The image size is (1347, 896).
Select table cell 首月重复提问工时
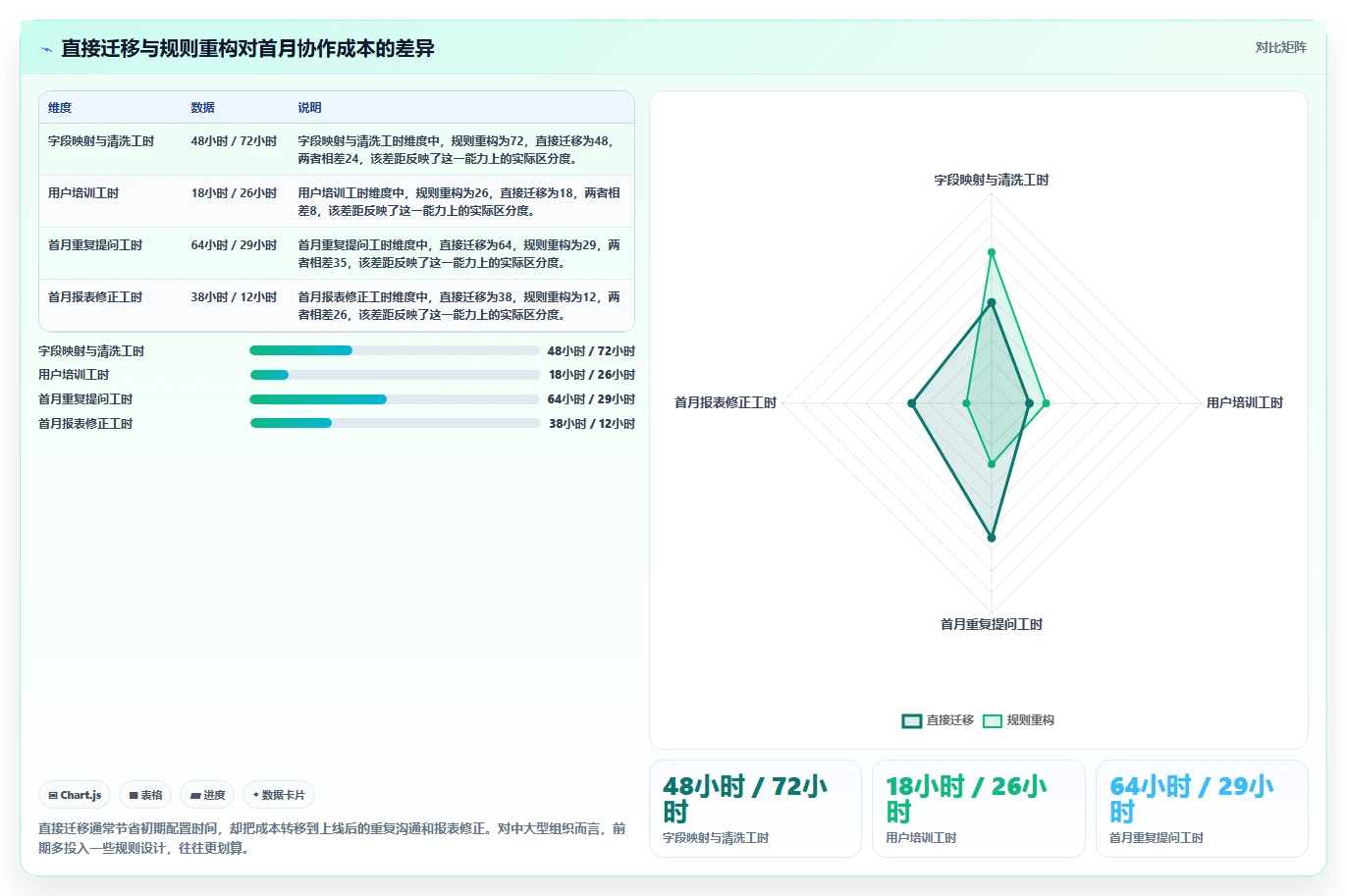(x=95, y=245)
